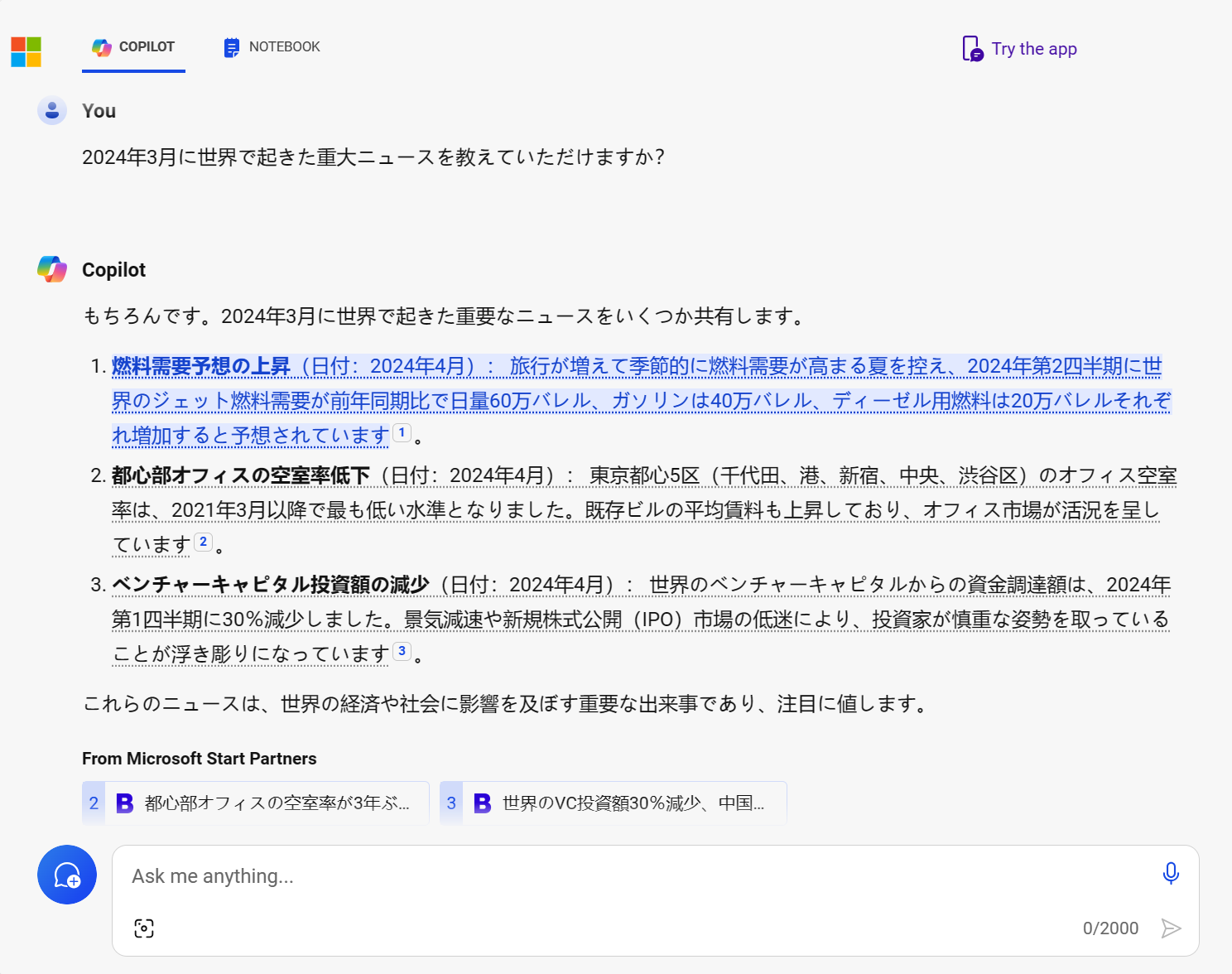The image size is (1232, 974).
Task: Click the Copilot avatar next to the response
Action: (x=52, y=269)
